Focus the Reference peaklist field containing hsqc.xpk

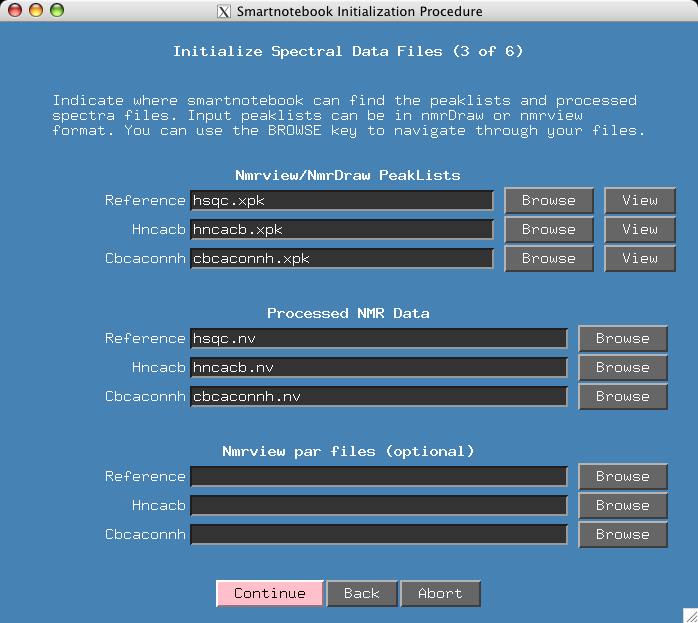pyautogui.click(x=341, y=200)
